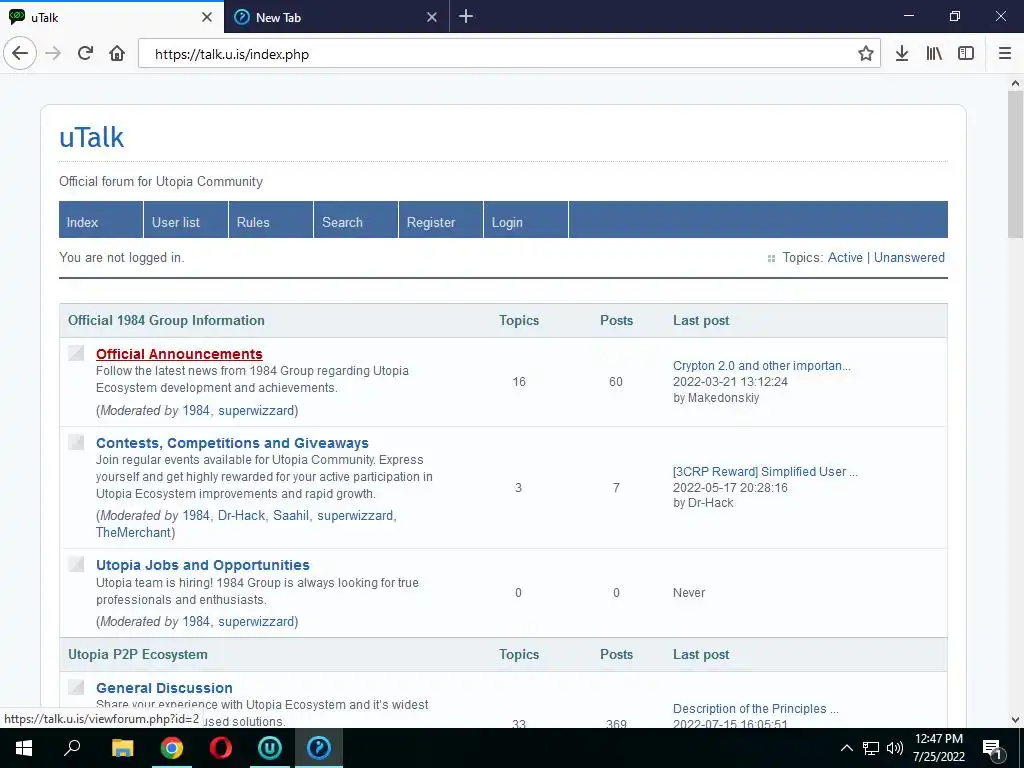1024x768 pixels.
Task: Open the browser hamburger menu
Action: (x=1004, y=54)
